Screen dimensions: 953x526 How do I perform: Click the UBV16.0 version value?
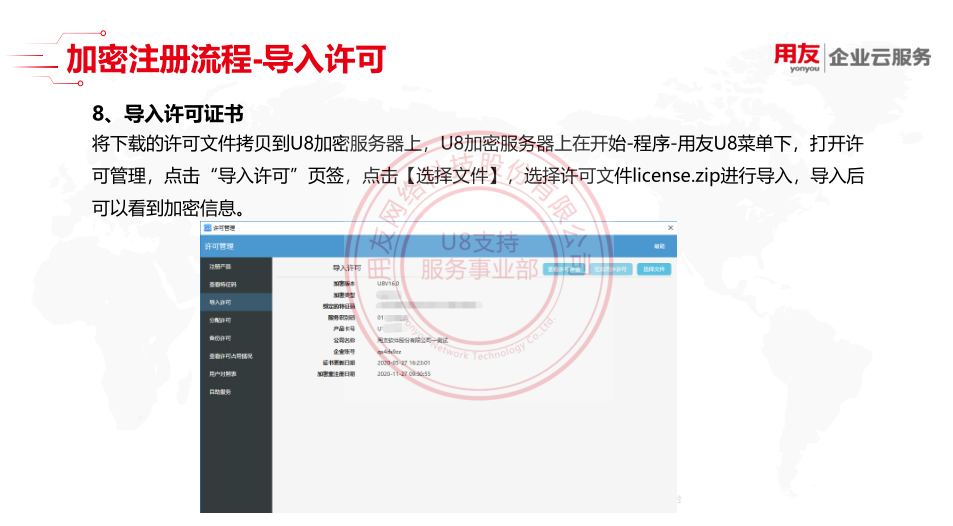[x=388, y=283]
